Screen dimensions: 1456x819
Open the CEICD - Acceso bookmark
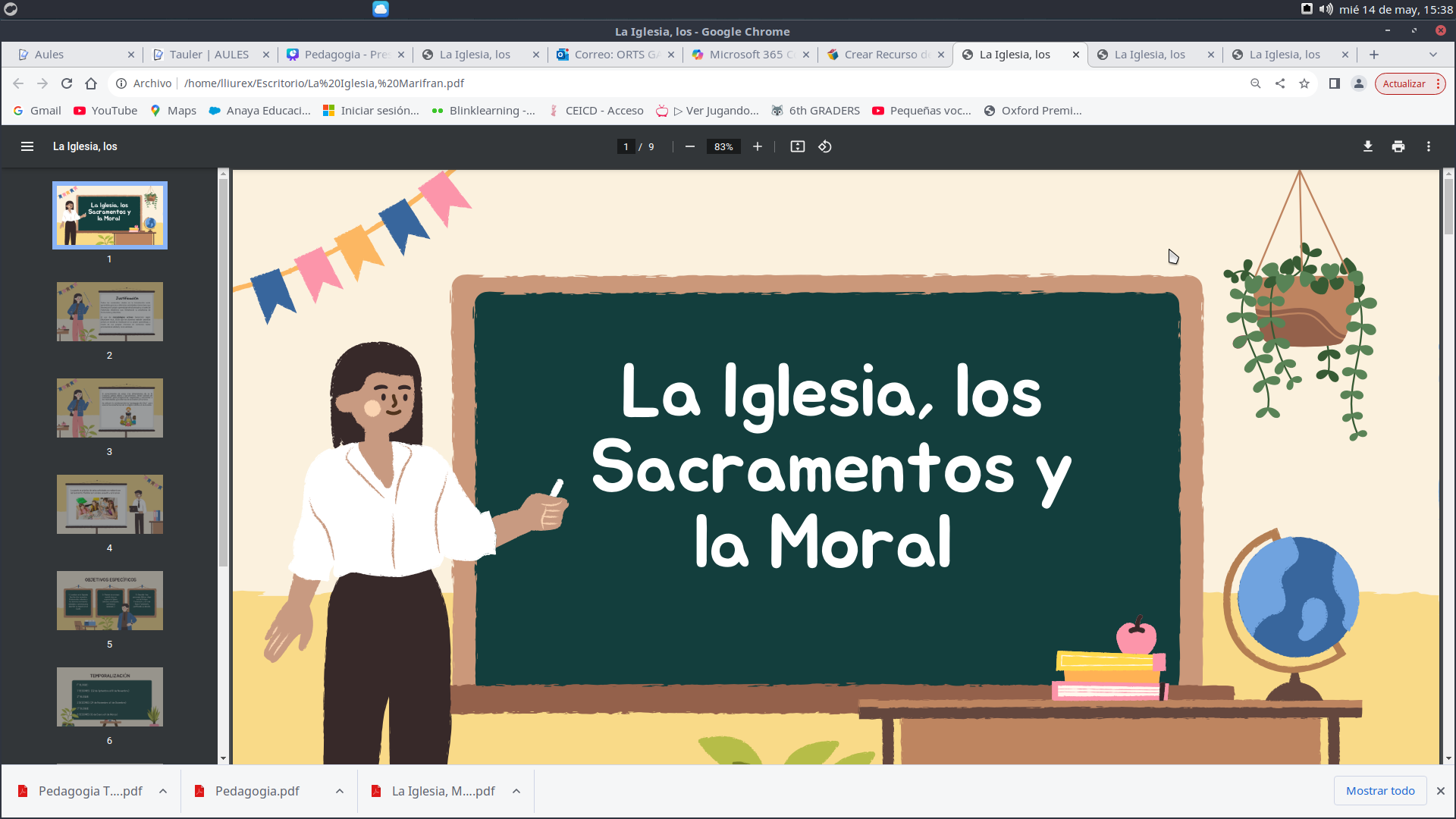pyautogui.click(x=596, y=111)
